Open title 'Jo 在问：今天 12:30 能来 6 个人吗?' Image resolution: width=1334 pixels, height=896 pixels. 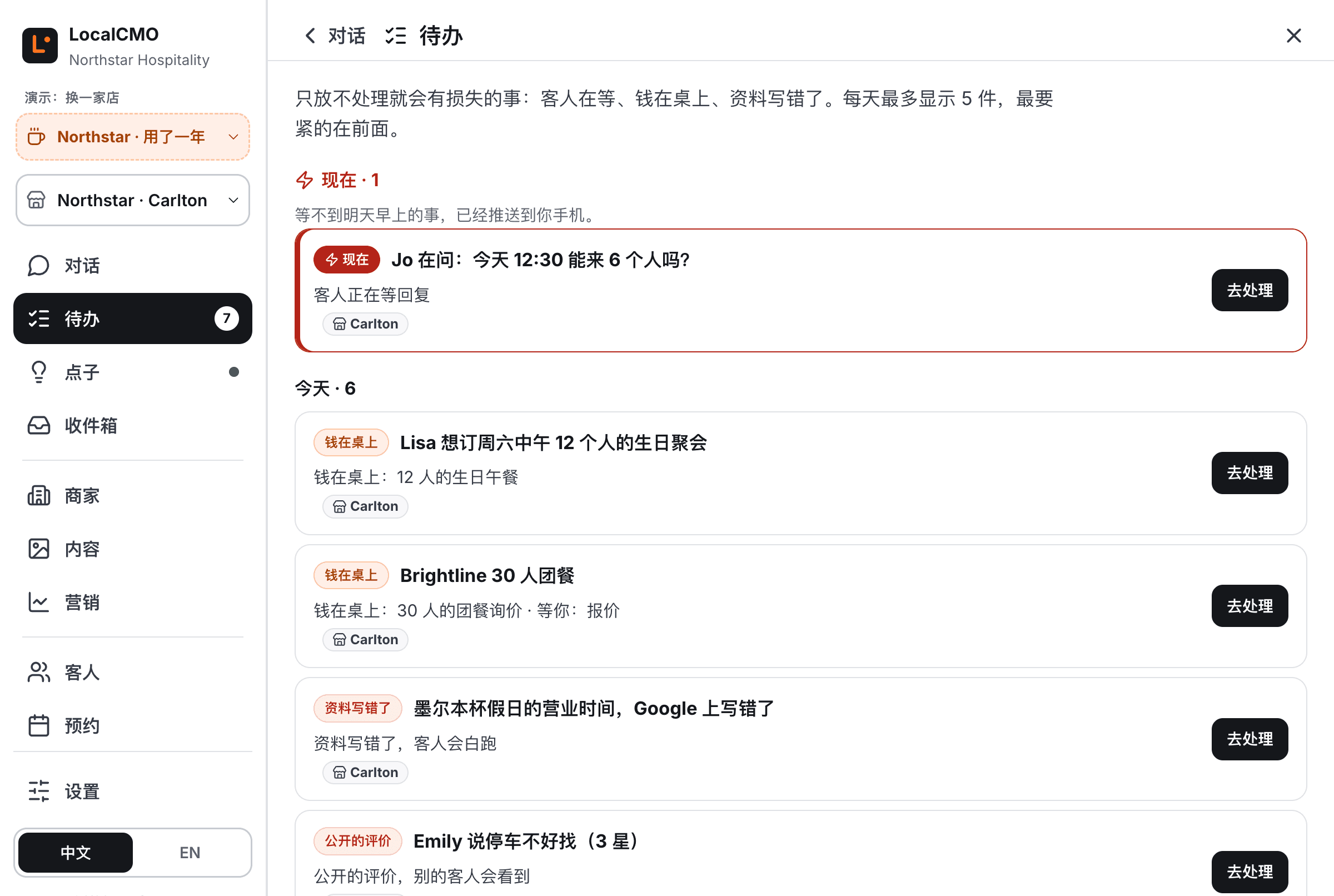(540, 260)
